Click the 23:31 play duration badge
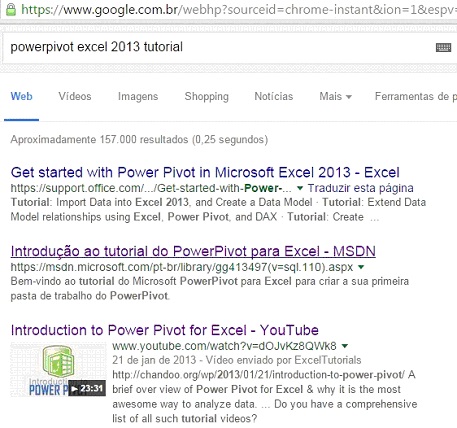The image size is (457, 428). coord(87,388)
